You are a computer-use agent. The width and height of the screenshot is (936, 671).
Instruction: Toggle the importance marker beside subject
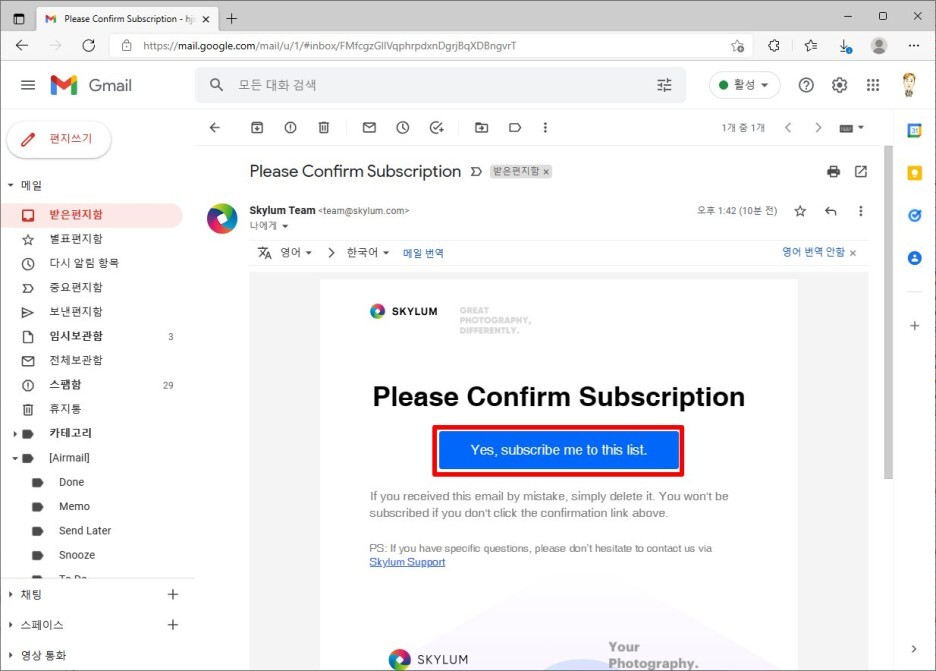(x=476, y=172)
